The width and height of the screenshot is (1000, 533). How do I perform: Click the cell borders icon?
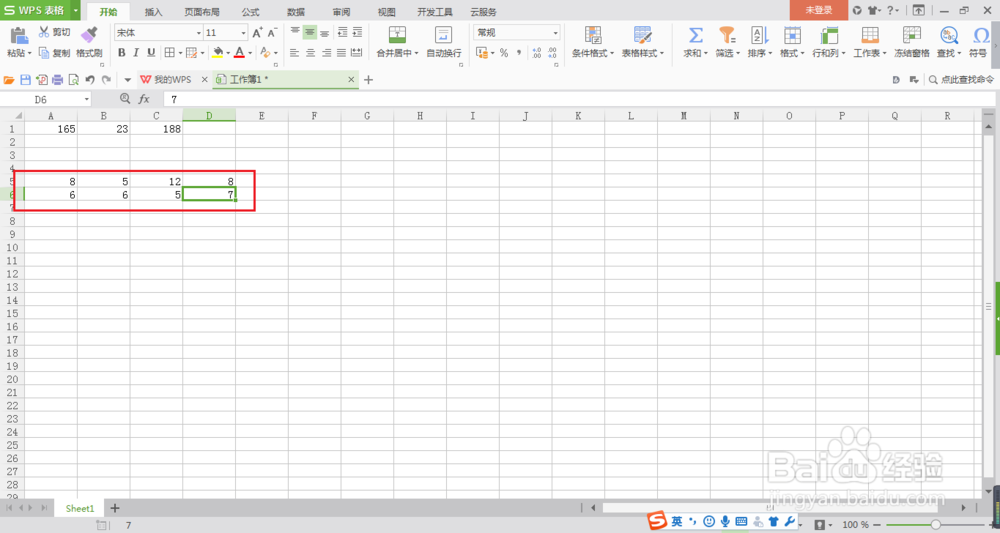pyautogui.click(x=170, y=53)
